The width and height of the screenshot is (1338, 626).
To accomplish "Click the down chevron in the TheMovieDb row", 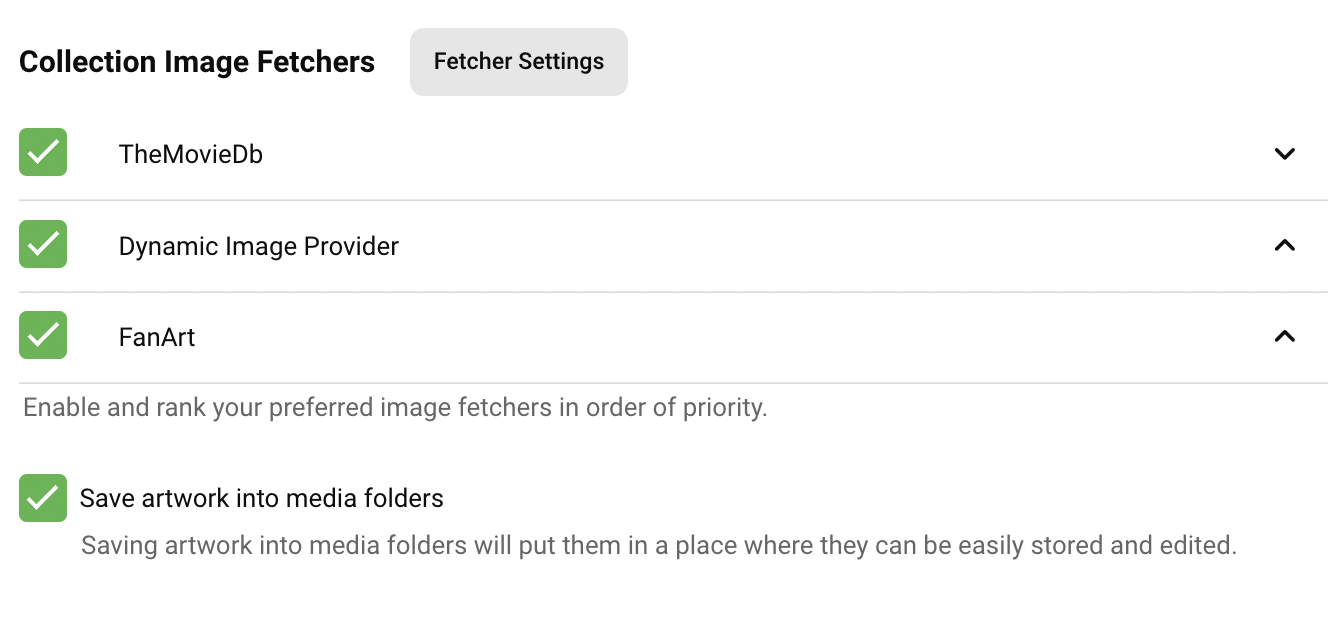I will click(1285, 154).
